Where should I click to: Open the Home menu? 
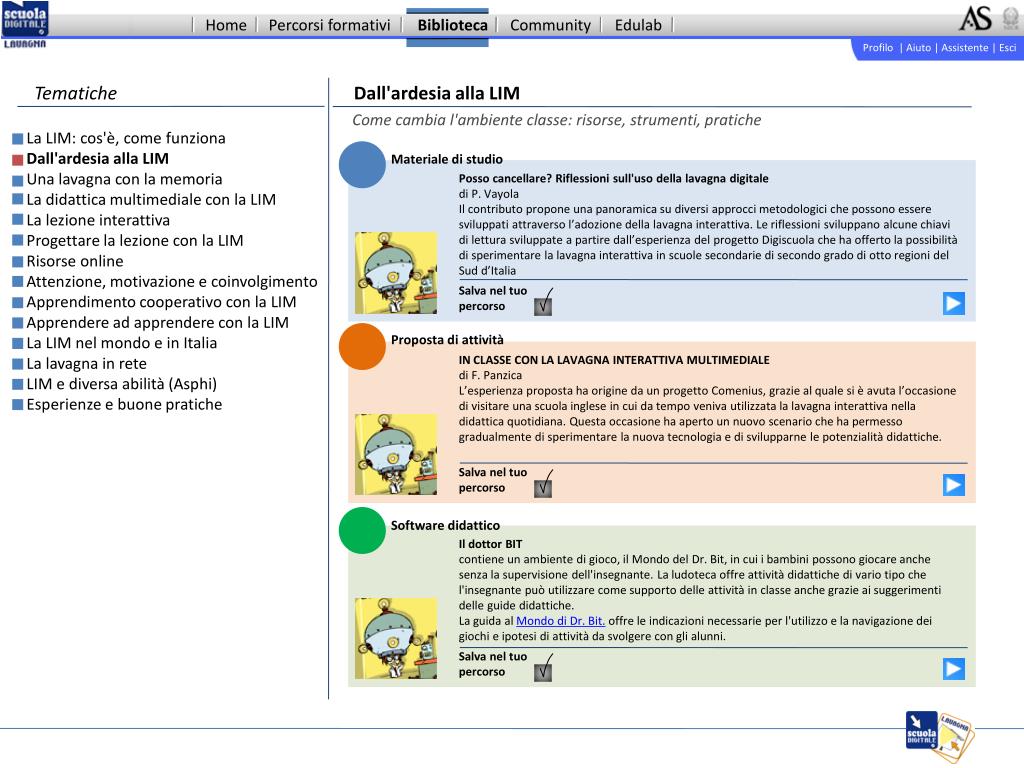226,25
